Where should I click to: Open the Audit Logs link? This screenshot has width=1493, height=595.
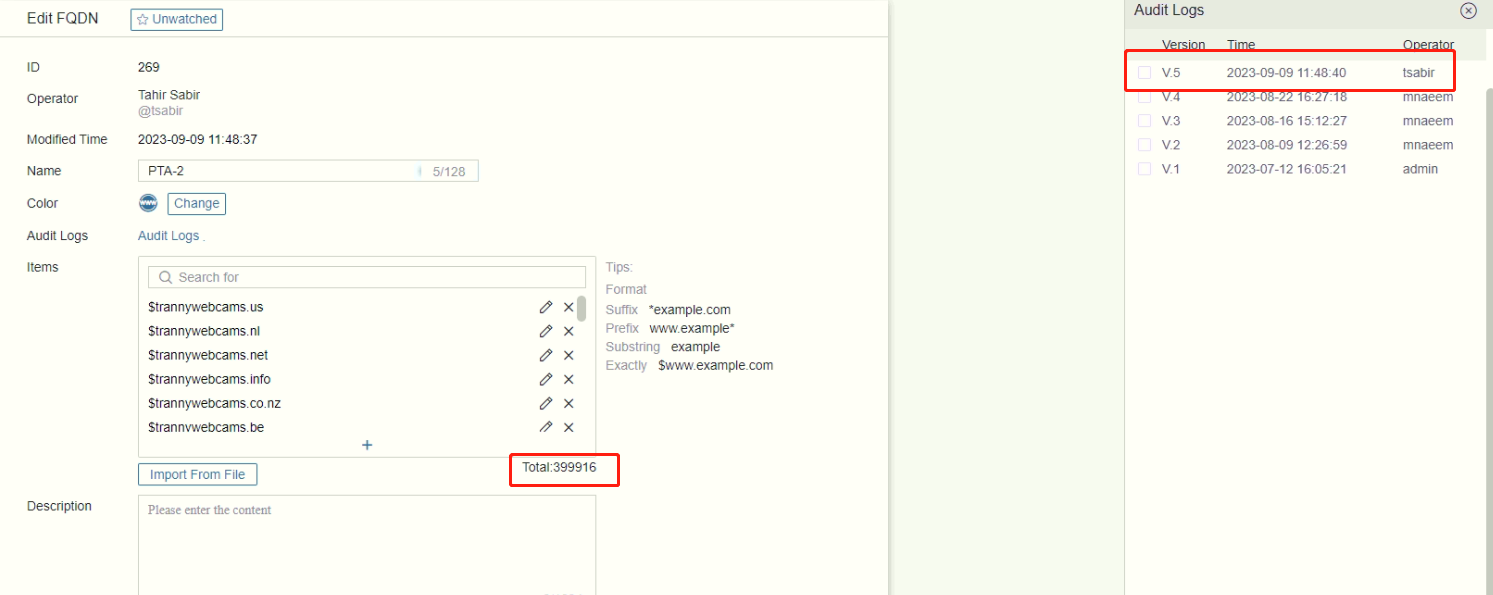point(169,236)
